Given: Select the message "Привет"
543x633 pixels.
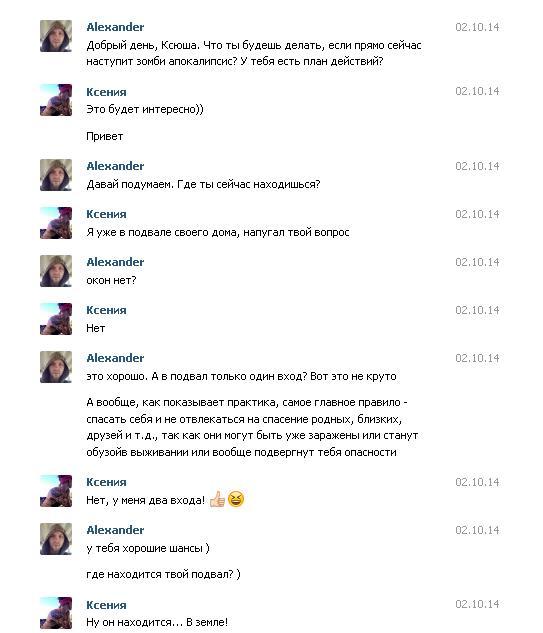Looking at the screenshot, I should tap(105, 136).
